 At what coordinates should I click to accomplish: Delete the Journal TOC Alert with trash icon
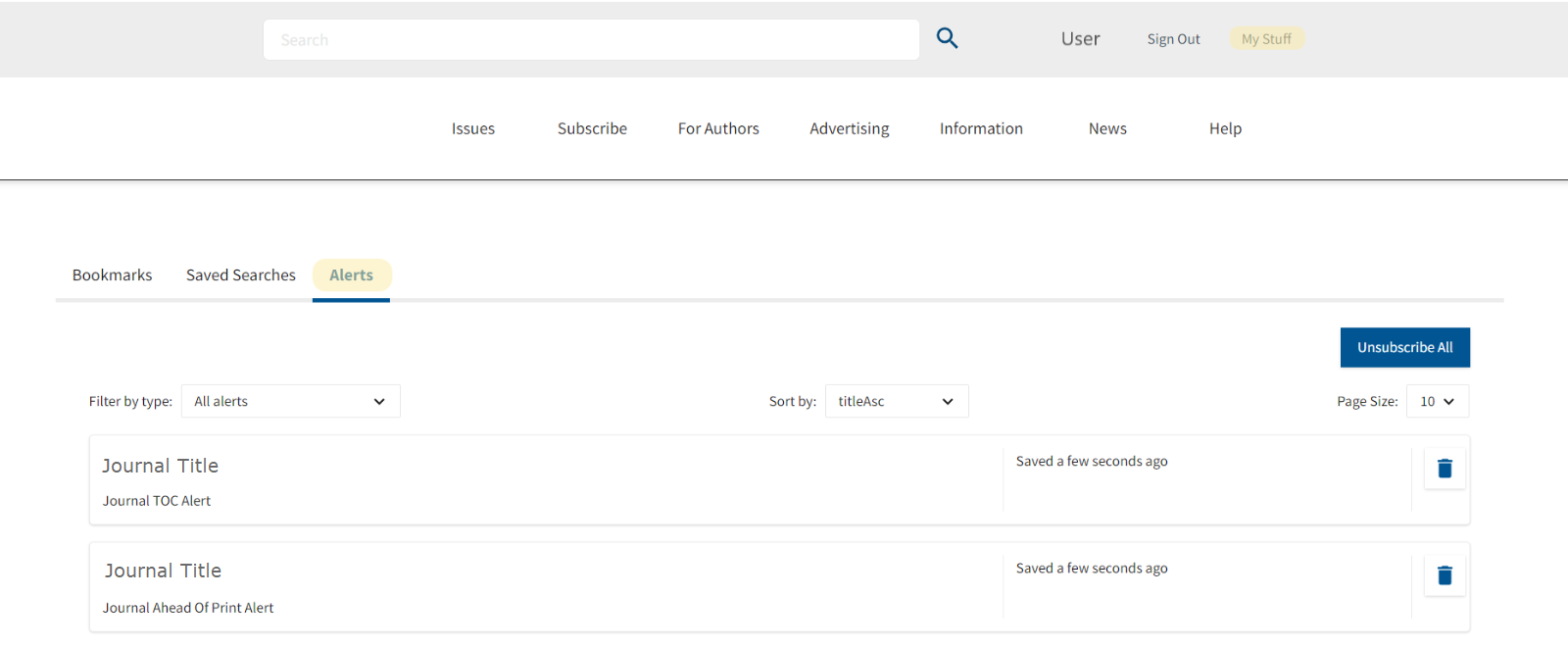click(1445, 469)
